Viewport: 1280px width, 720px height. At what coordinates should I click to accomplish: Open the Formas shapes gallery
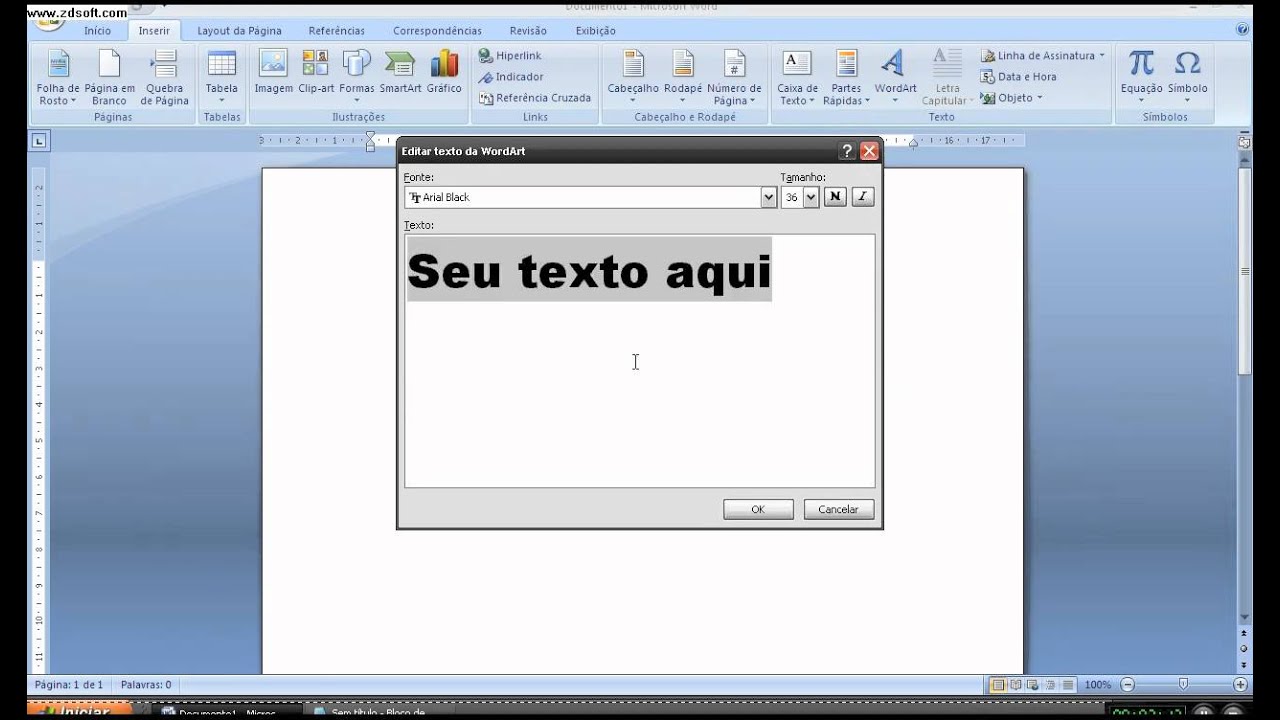coord(357,76)
